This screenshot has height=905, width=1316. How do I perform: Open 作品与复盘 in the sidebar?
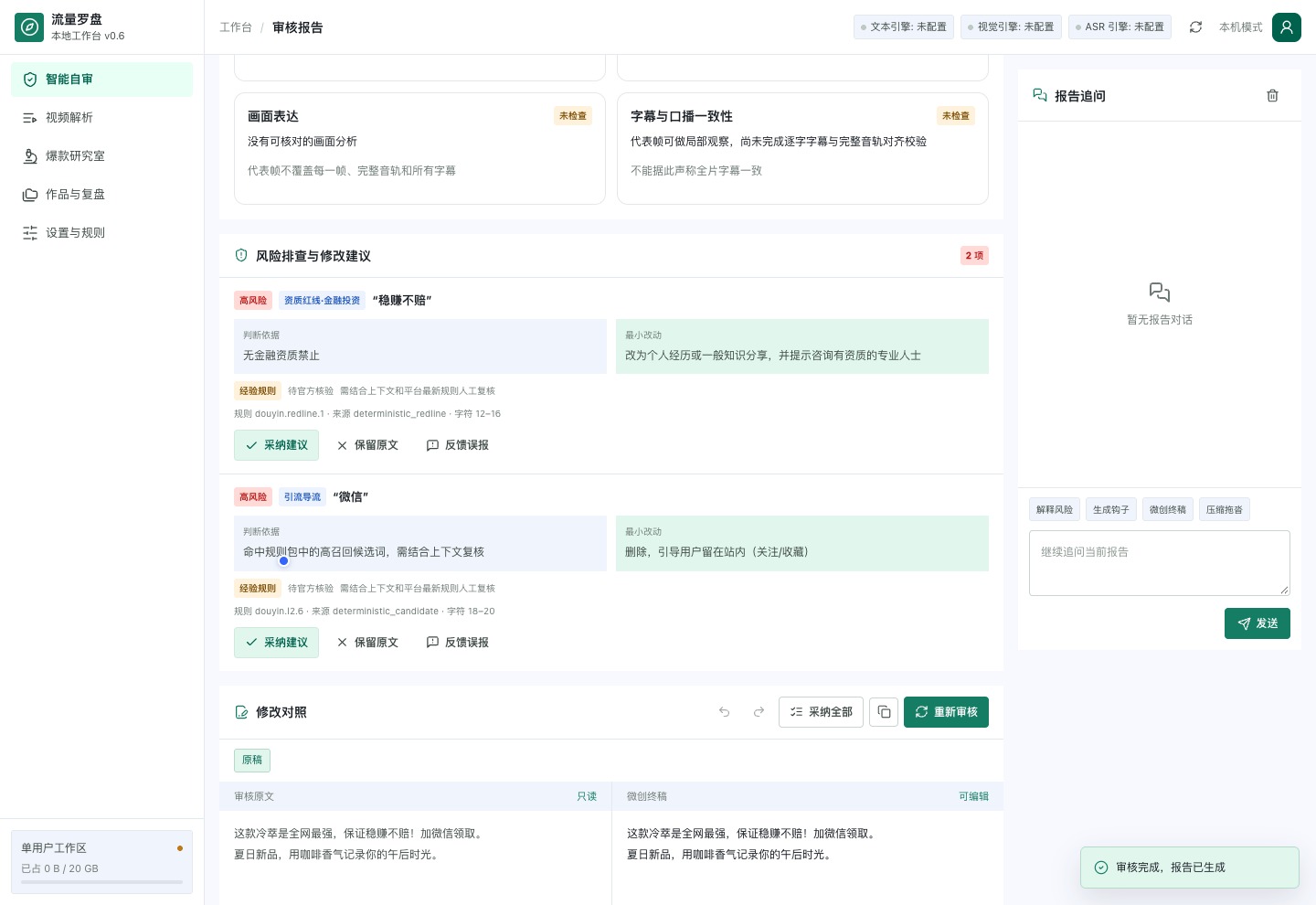pyautogui.click(x=102, y=195)
